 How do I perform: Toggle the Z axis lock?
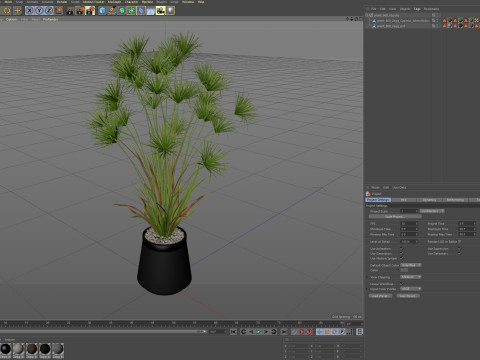(x=49, y=11)
